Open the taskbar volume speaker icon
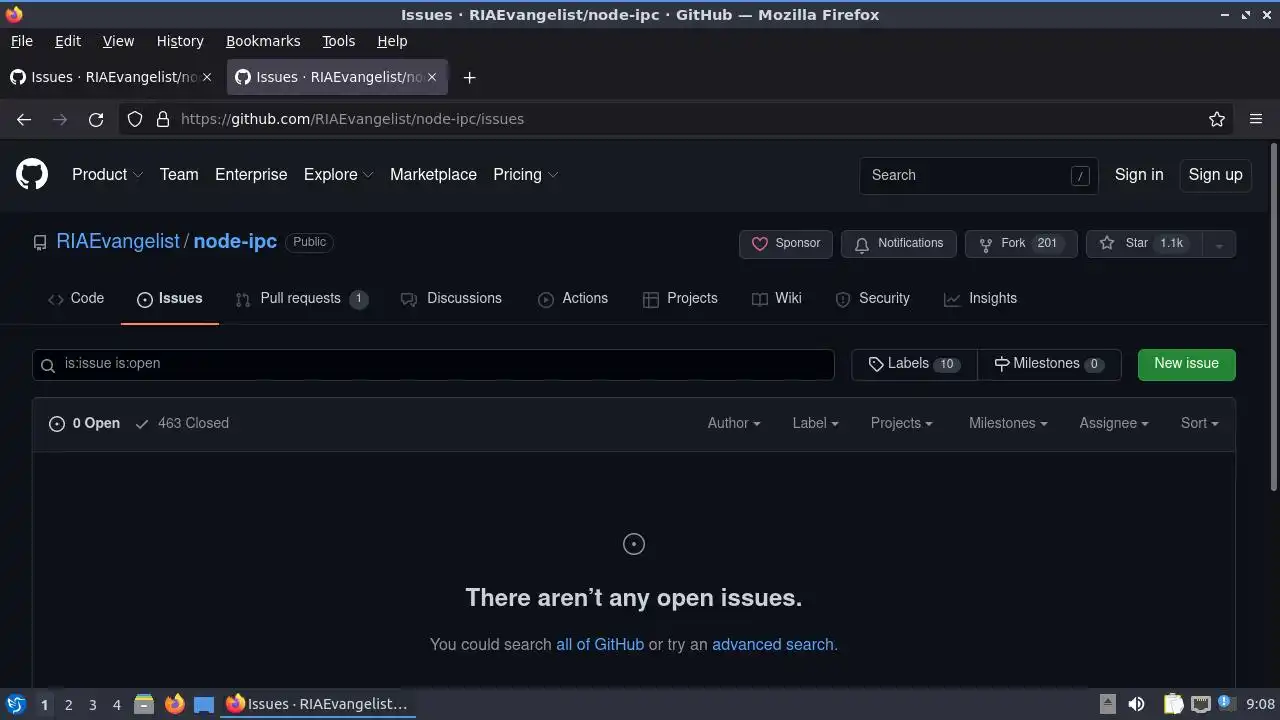Viewport: 1280px width, 720px height. 1136,704
